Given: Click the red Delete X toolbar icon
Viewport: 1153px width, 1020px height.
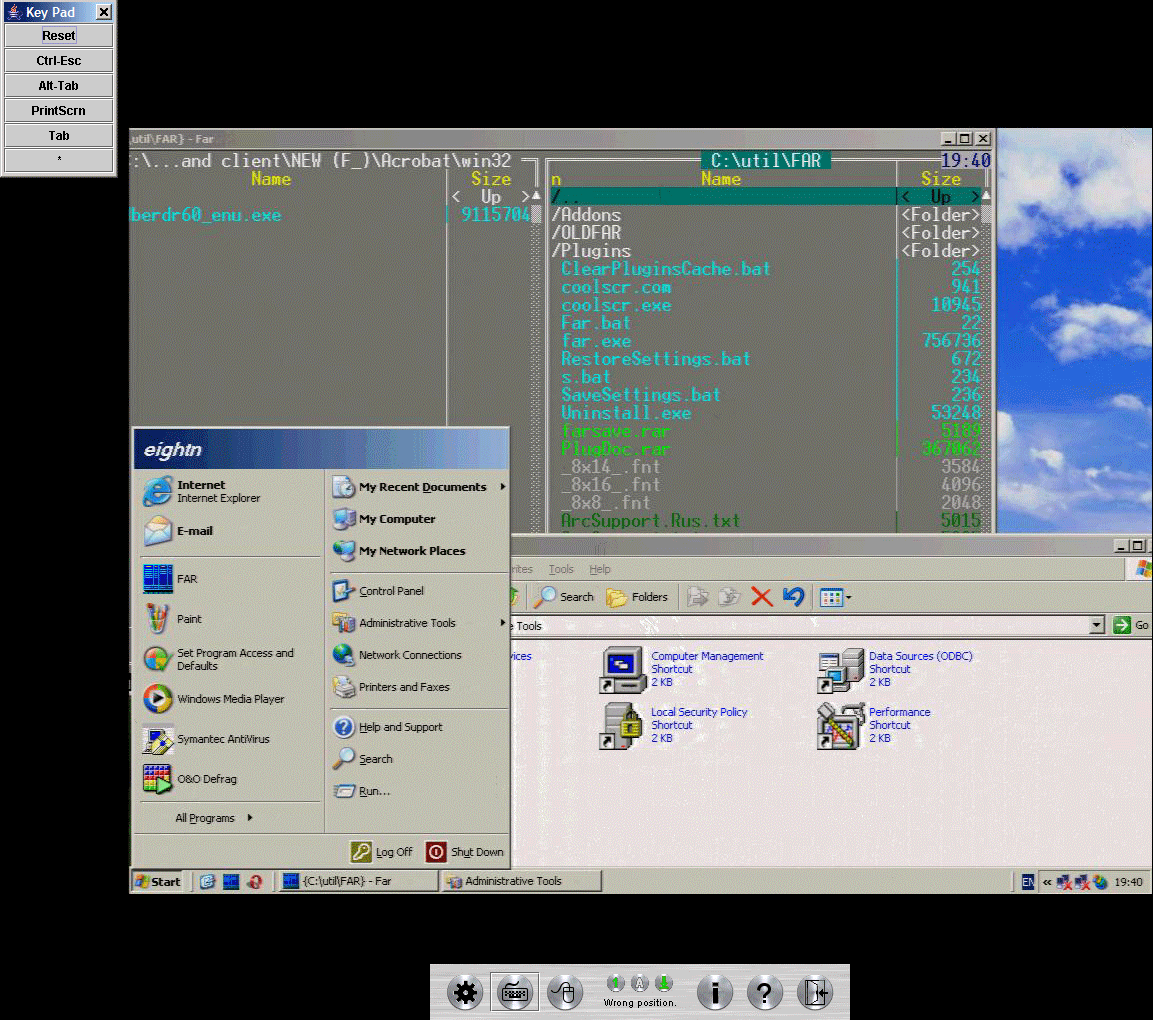Looking at the screenshot, I should (x=761, y=597).
